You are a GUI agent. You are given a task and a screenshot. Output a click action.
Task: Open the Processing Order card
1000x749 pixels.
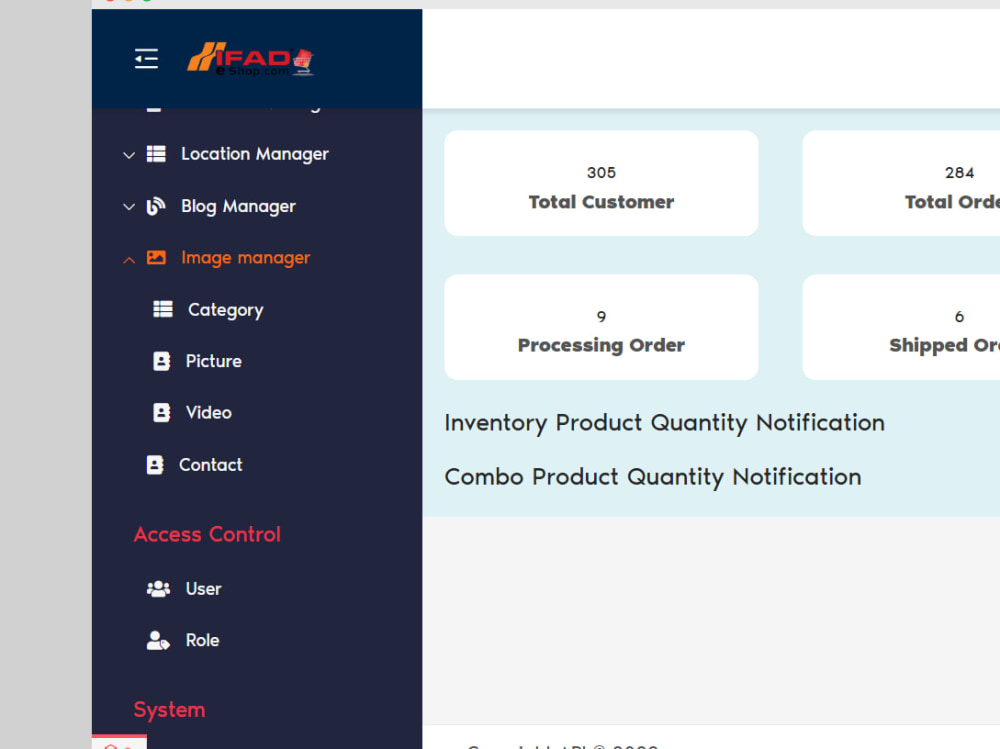pyautogui.click(x=601, y=327)
